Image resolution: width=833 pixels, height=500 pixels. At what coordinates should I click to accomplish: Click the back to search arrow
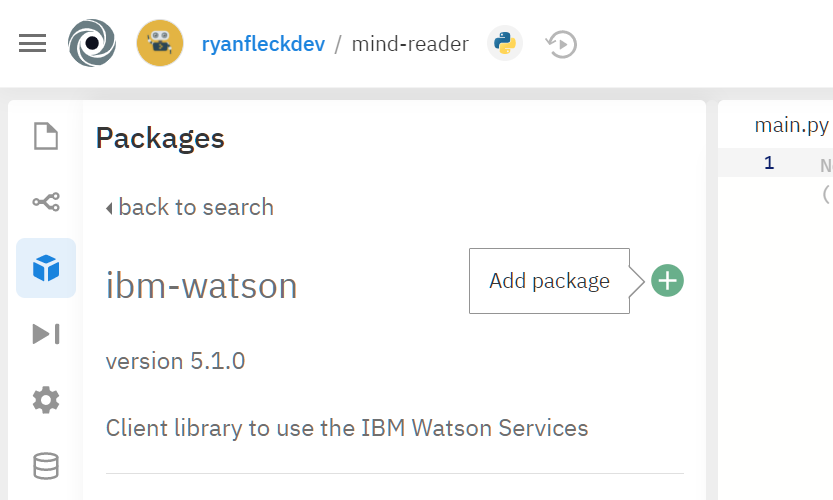pyautogui.click(x=109, y=208)
